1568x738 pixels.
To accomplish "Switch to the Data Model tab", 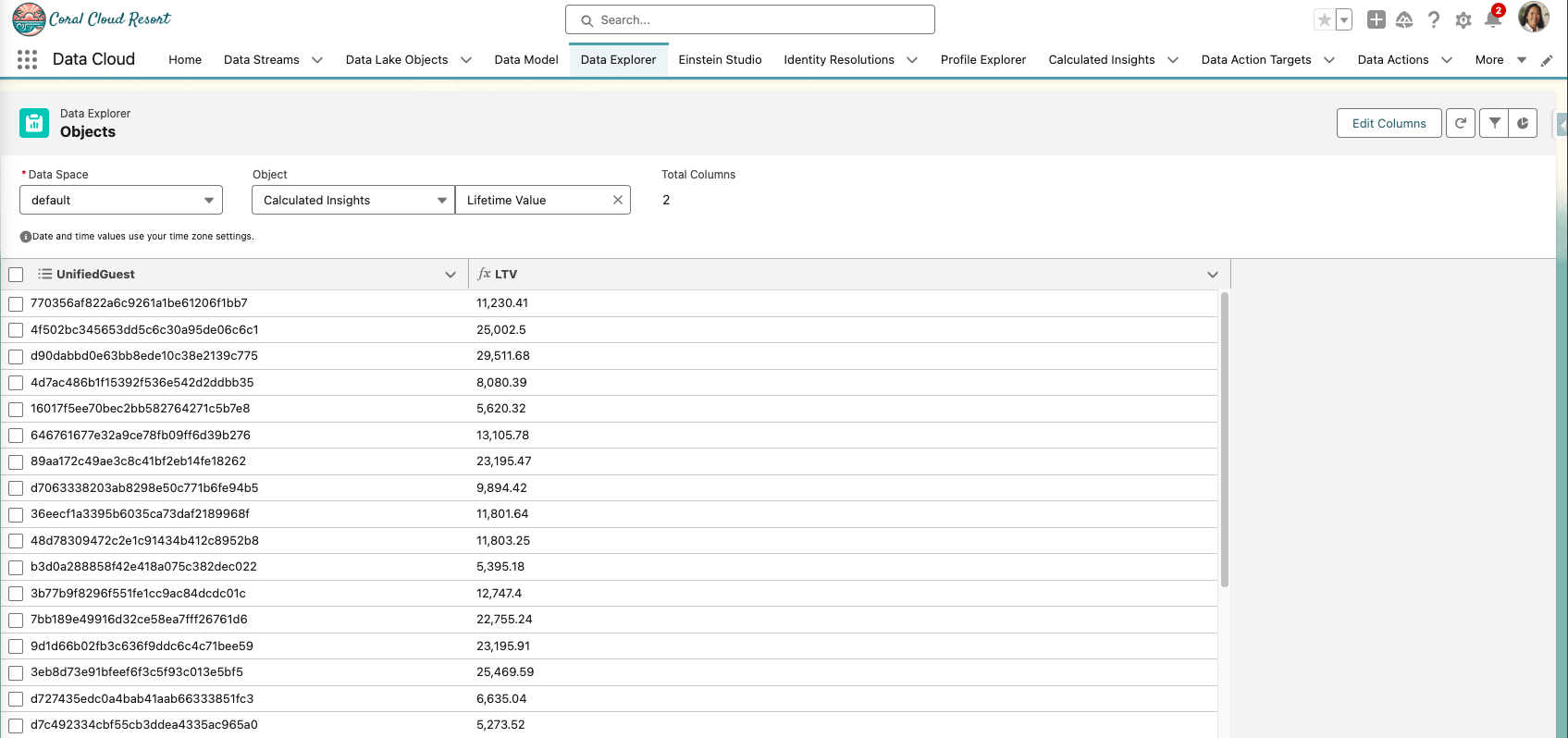I will point(525,60).
